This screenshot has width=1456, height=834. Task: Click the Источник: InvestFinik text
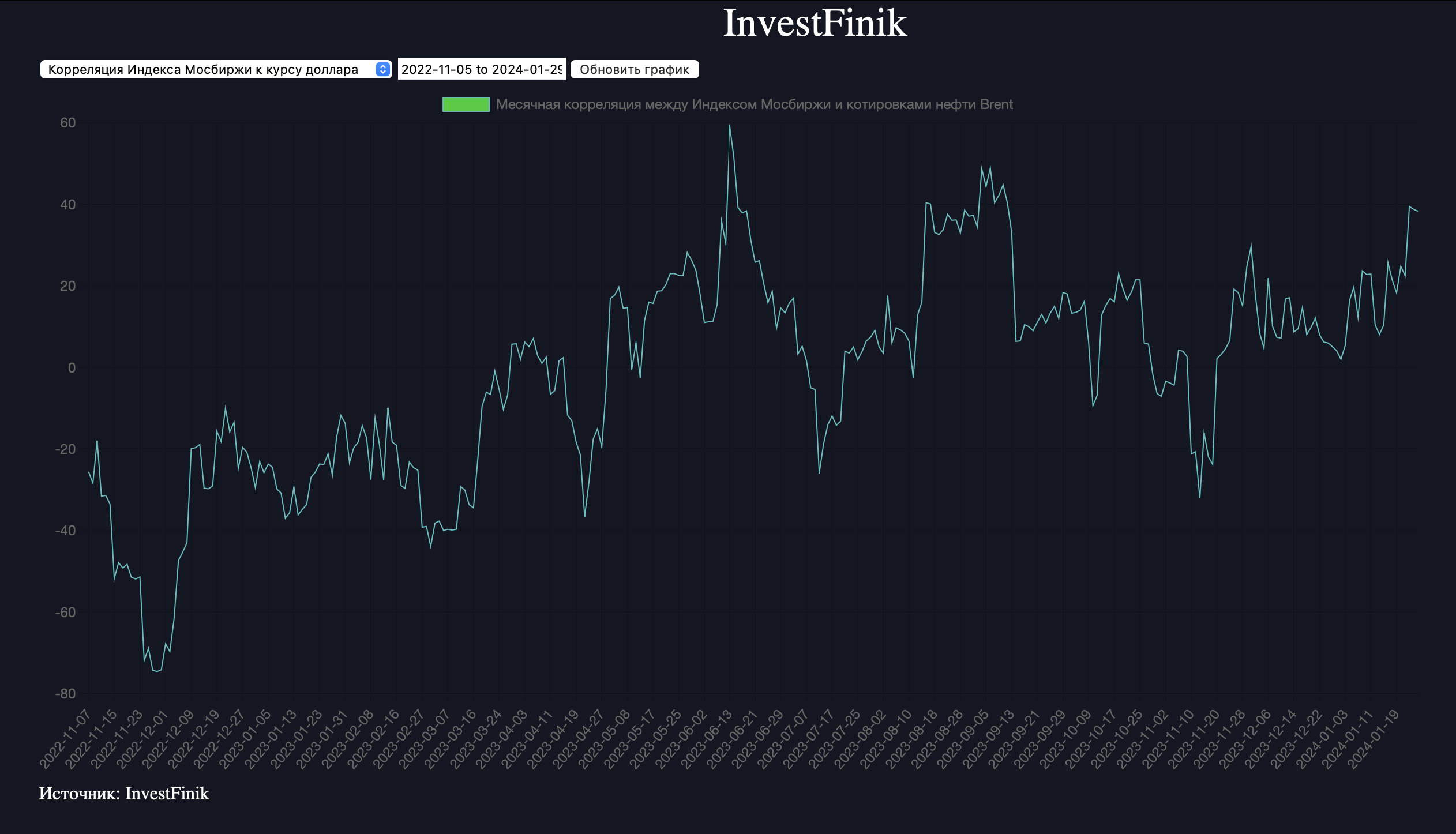(123, 794)
